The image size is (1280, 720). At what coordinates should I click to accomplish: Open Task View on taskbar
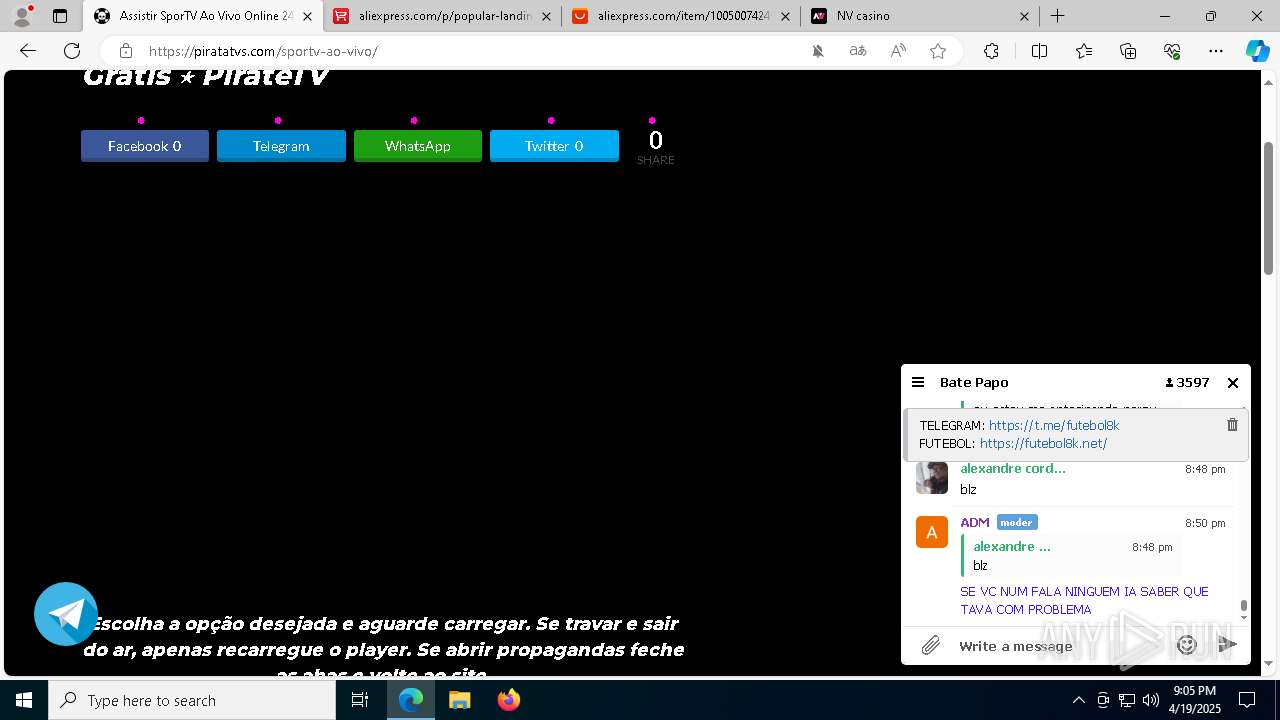(x=360, y=700)
